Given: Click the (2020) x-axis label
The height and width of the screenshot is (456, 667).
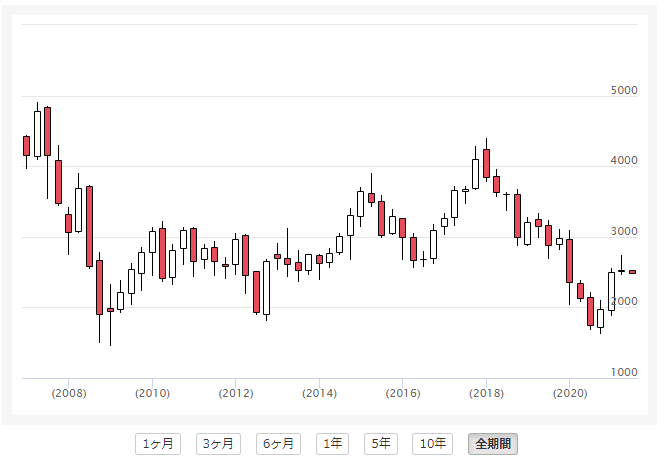Looking at the screenshot, I should (569, 393).
